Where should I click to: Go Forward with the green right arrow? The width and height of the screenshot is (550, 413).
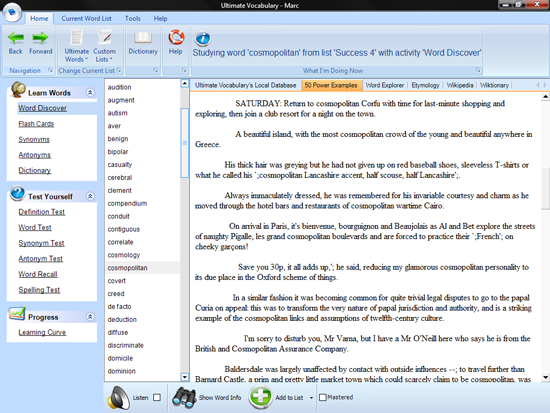click(x=40, y=38)
